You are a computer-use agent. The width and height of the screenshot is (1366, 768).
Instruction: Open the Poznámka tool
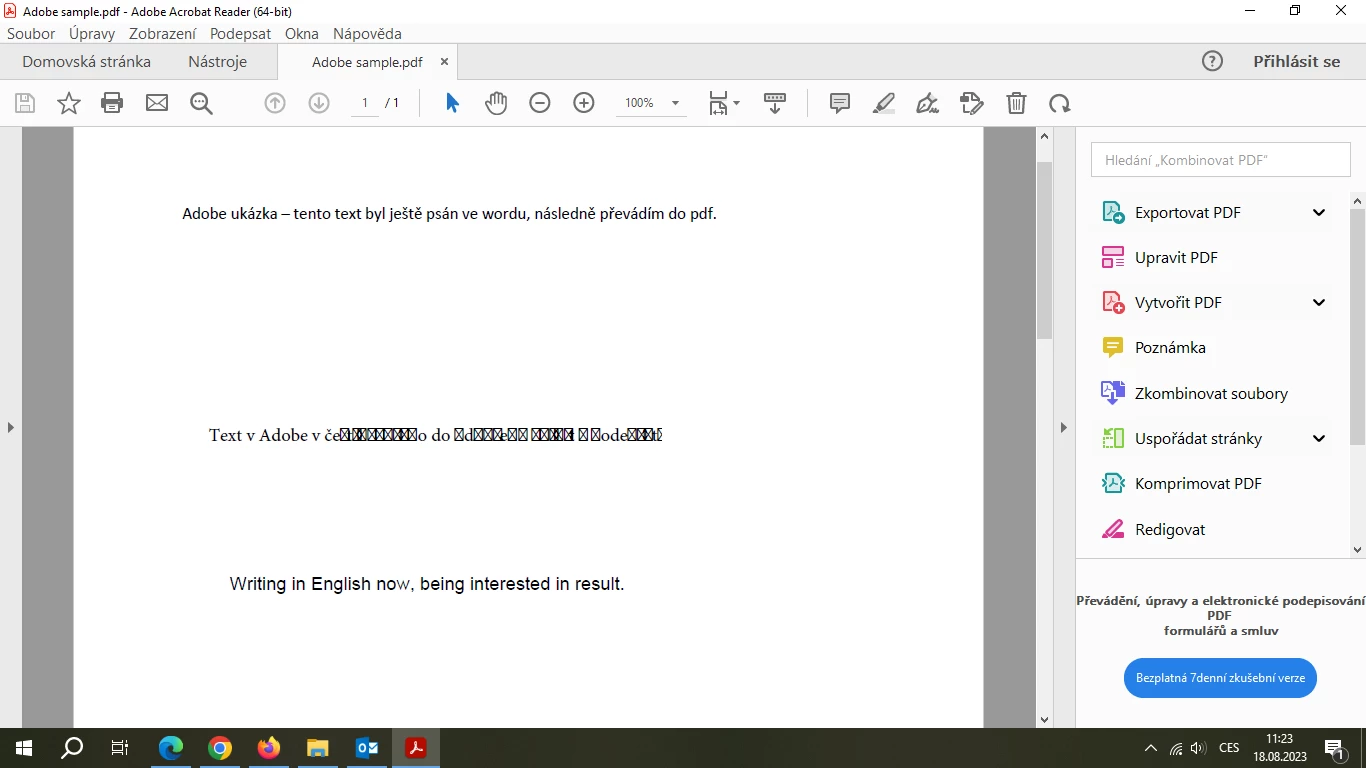(1154, 347)
